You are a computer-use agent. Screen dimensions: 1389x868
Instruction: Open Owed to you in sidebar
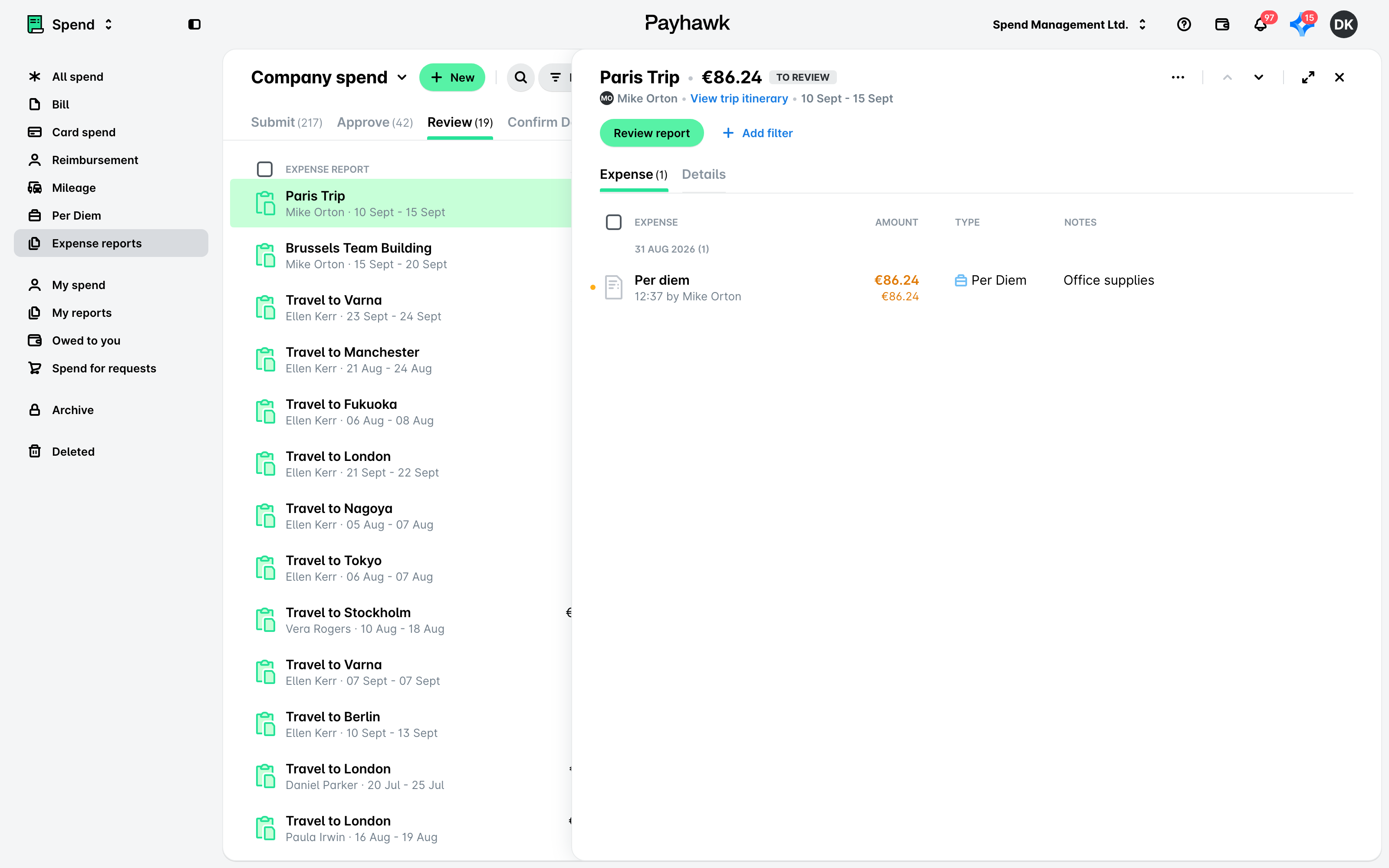pos(111,340)
